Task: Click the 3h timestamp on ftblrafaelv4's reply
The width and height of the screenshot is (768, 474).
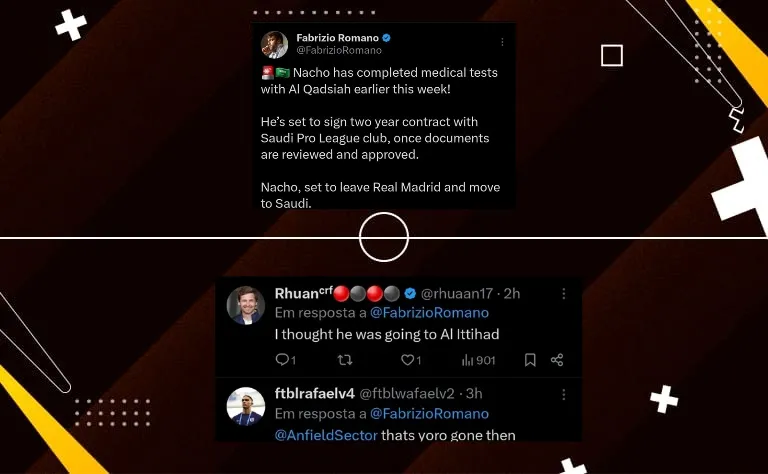Action: click(474, 393)
